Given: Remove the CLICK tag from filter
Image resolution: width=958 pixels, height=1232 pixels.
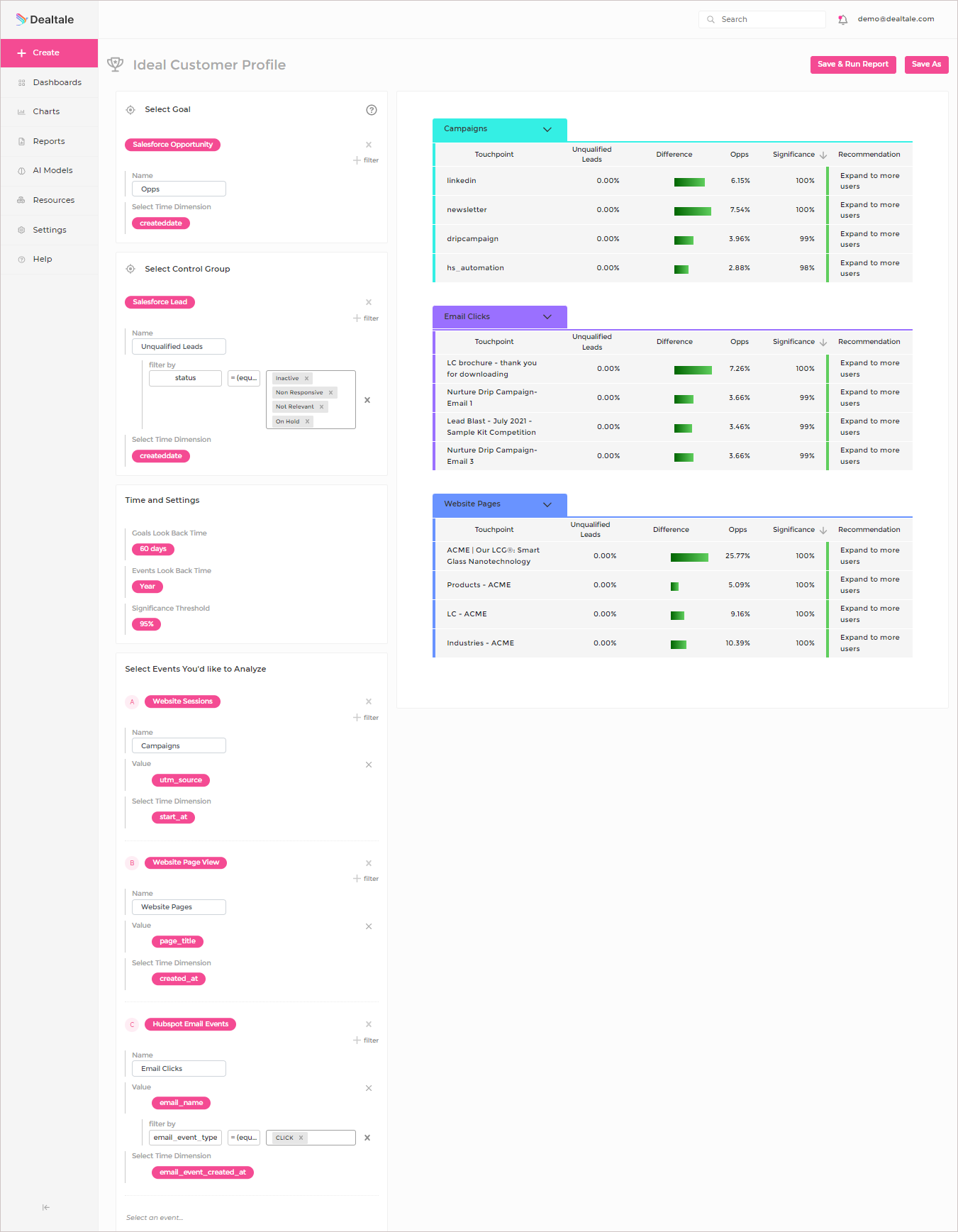Looking at the screenshot, I should pyautogui.click(x=301, y=1138).
